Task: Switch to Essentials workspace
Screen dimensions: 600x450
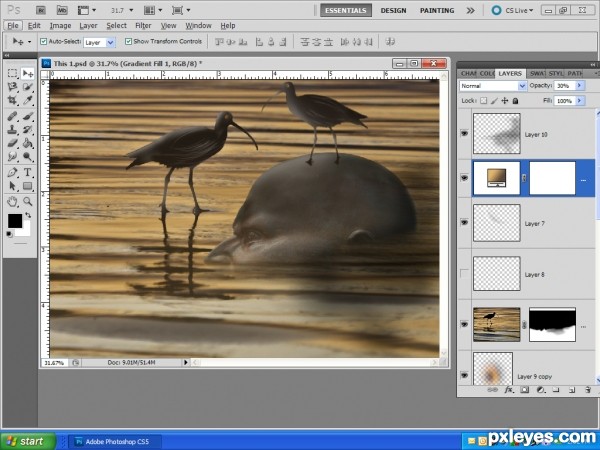Action: coord(346,10)
